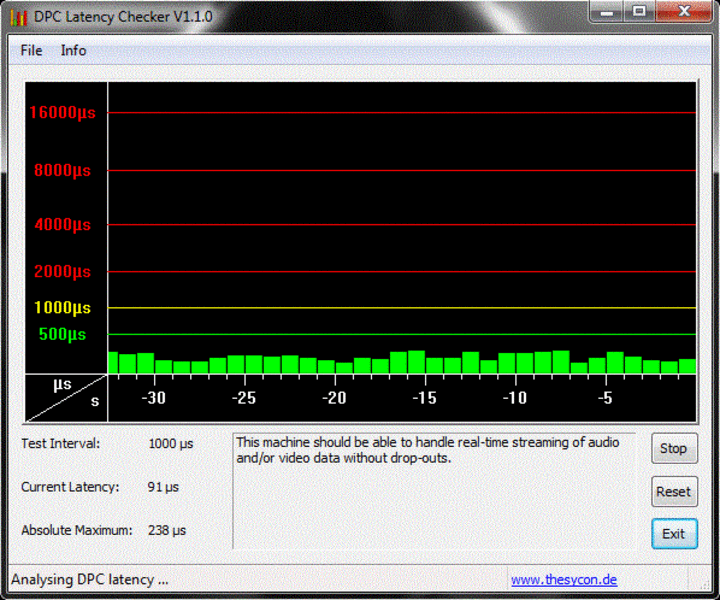This screenshot has width=720, height=600.
Task: Click the 8000µs graph label
Action: pos(62,171)
